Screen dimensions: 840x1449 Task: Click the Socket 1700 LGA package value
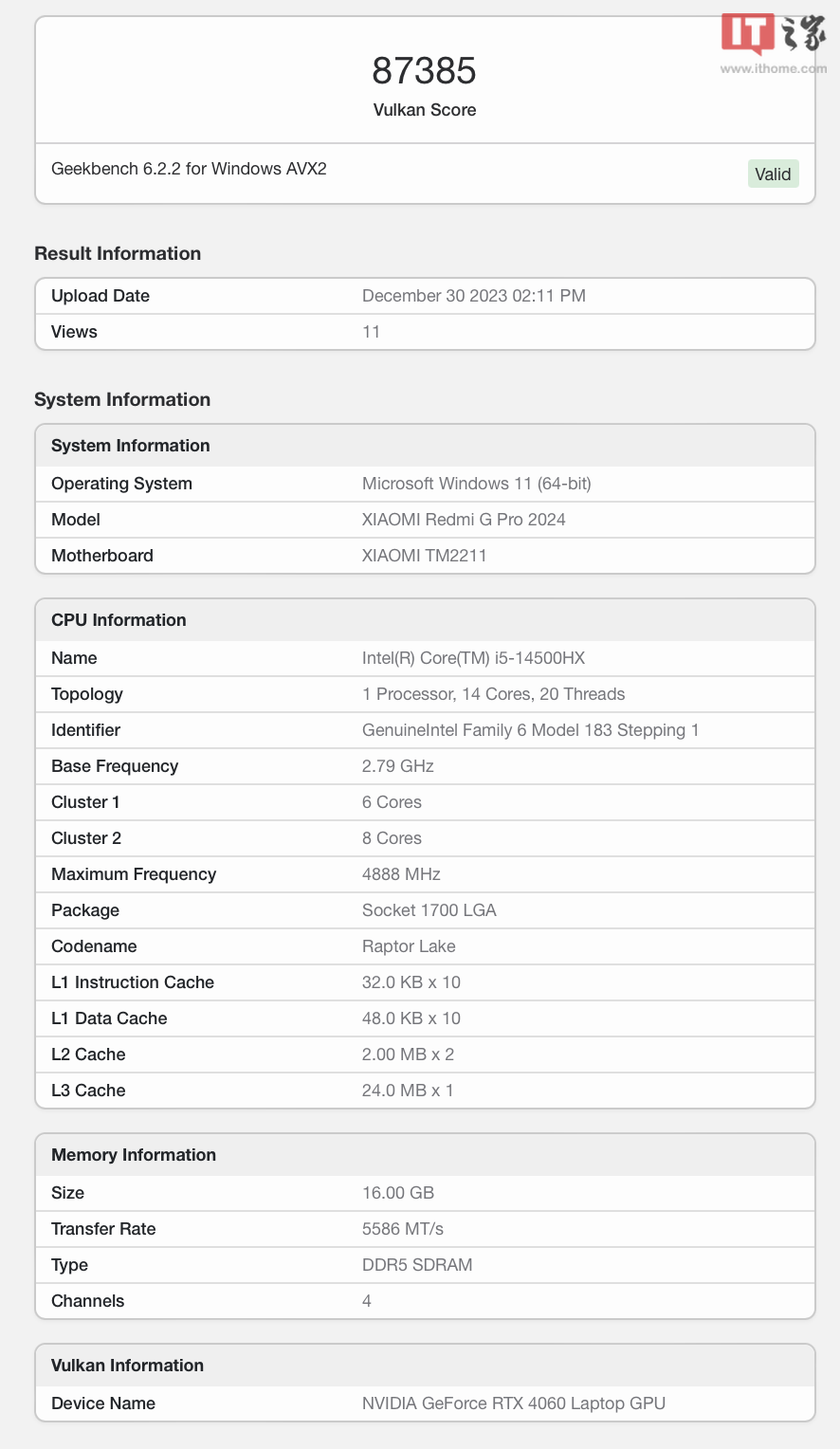[x=429, y=910]
